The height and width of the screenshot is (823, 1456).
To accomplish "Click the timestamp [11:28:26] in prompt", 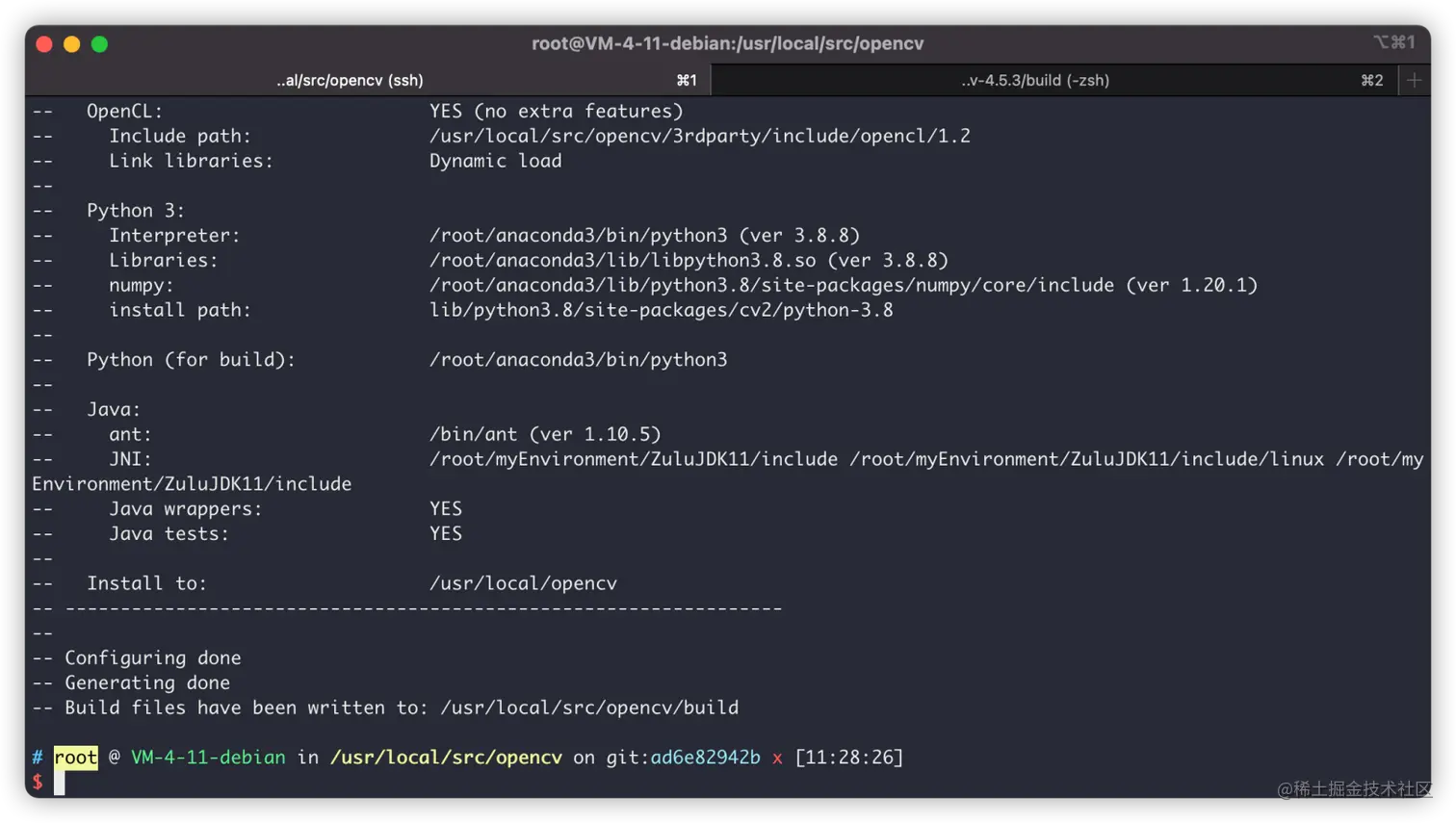I will (x=848, y=758).
